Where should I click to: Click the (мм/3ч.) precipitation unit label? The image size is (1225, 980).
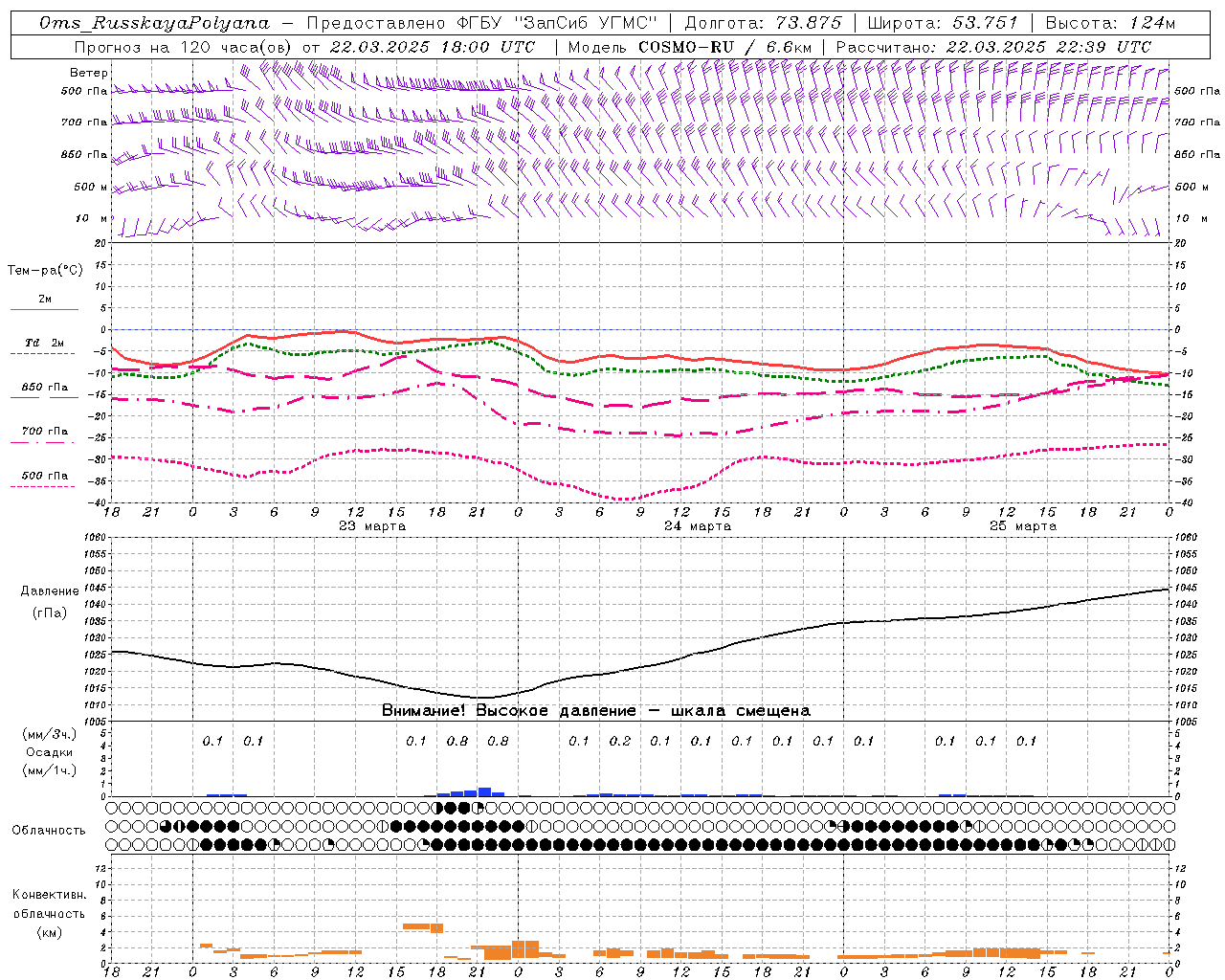click(x=50, y=734)
